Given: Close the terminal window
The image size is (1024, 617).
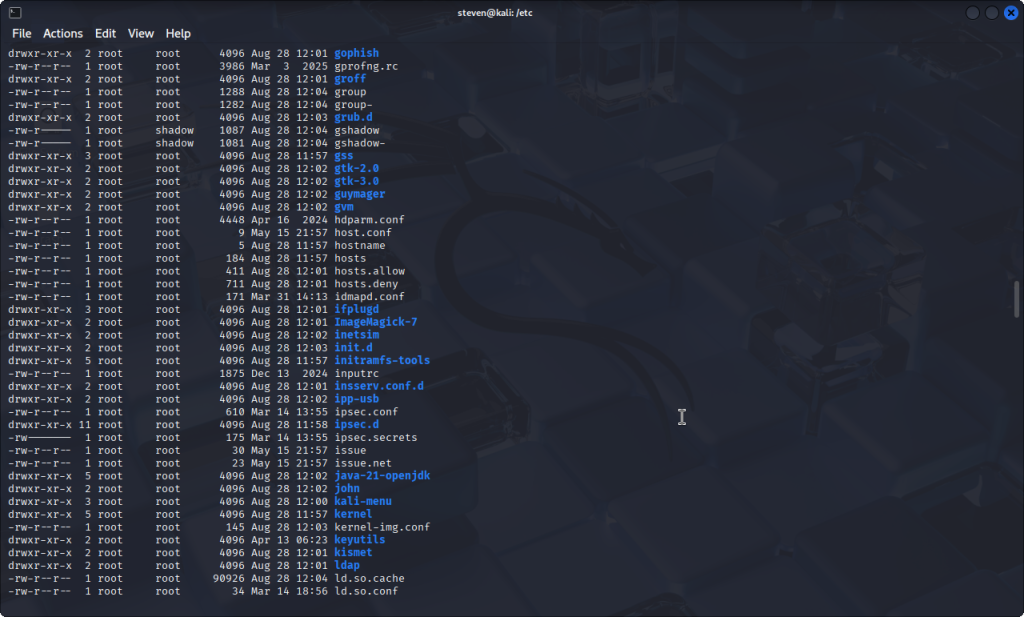Looking at the screenshot, I should (x=1009, y=12).
